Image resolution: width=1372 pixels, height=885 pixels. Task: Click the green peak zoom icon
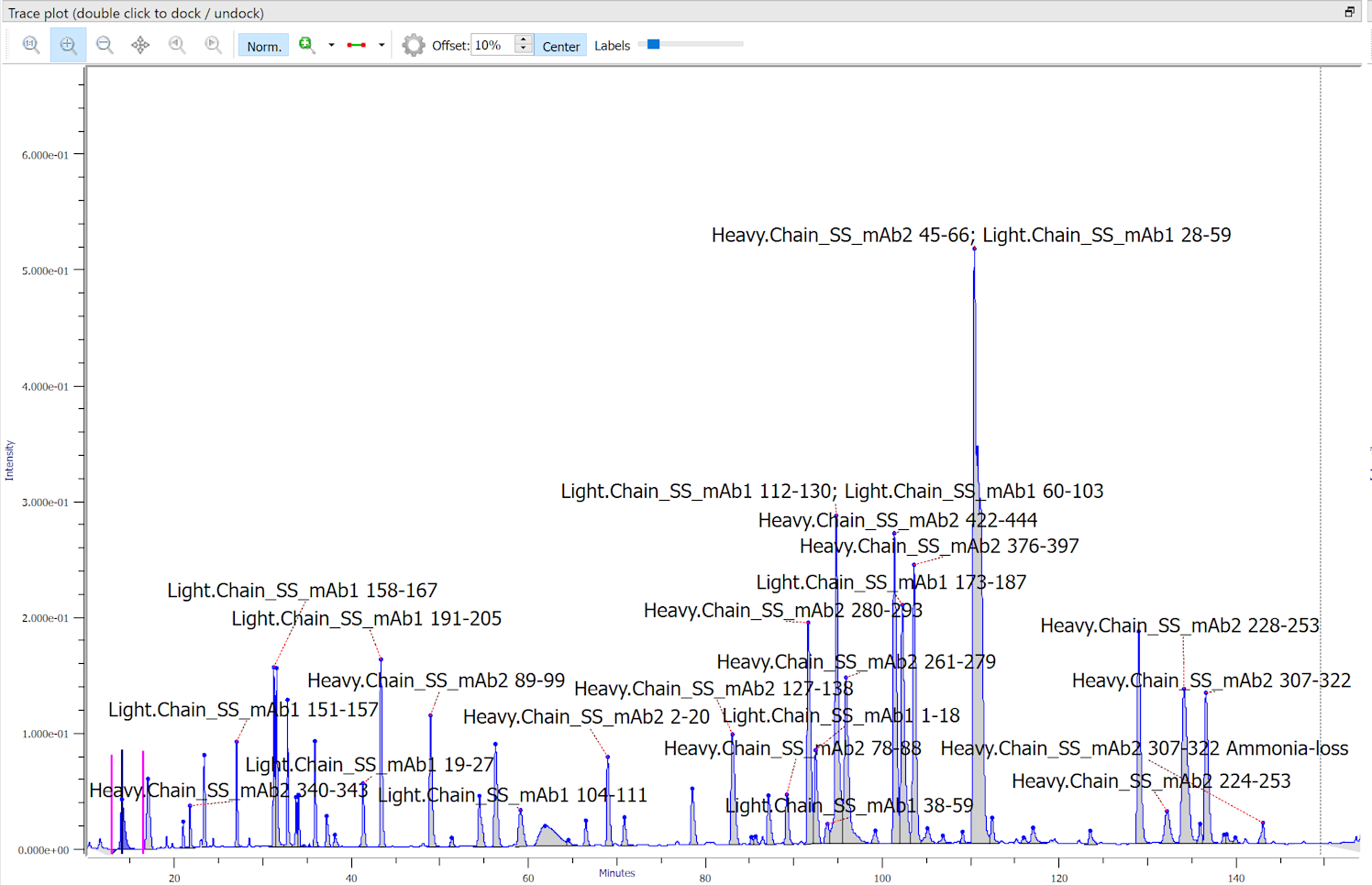[306, 45]
